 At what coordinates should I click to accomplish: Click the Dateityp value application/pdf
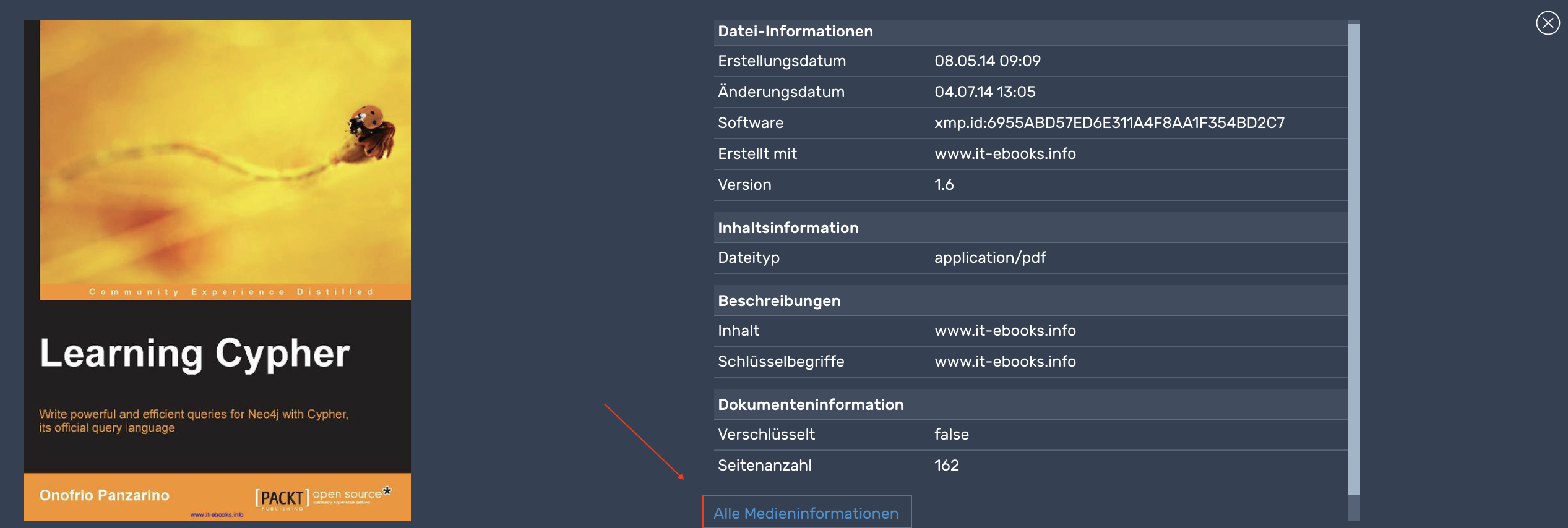[990, 258]
